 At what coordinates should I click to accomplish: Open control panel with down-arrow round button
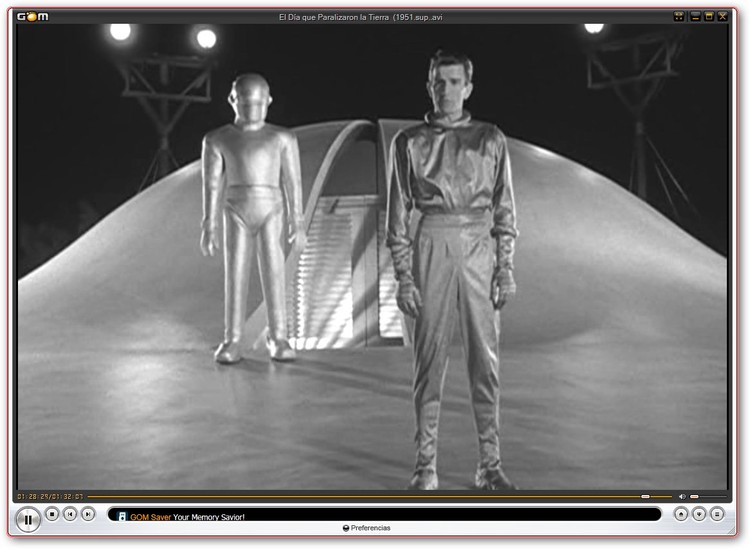pyautogui.click(x=699, y=514)
